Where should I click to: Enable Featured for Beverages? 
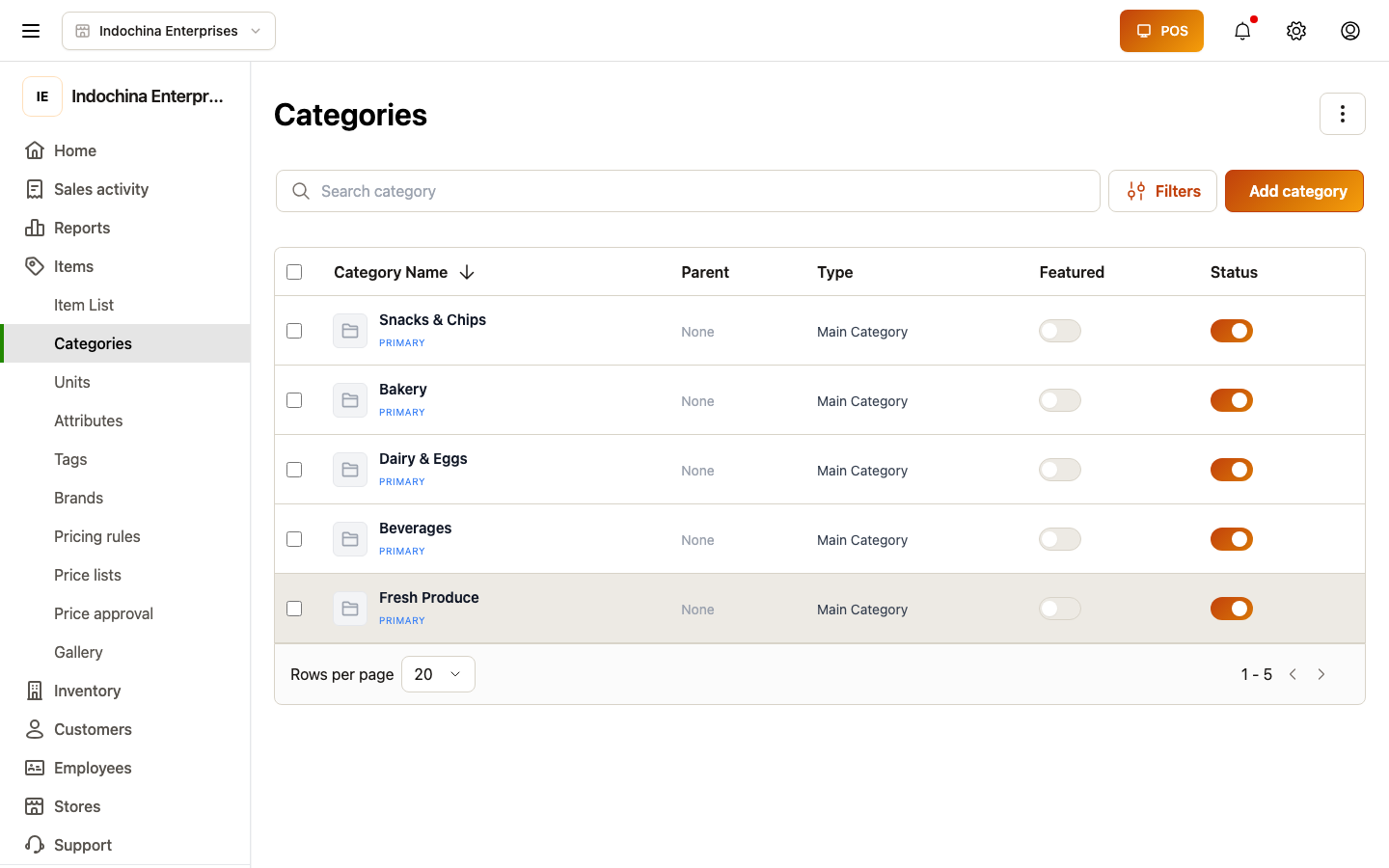pos(1060,539)
